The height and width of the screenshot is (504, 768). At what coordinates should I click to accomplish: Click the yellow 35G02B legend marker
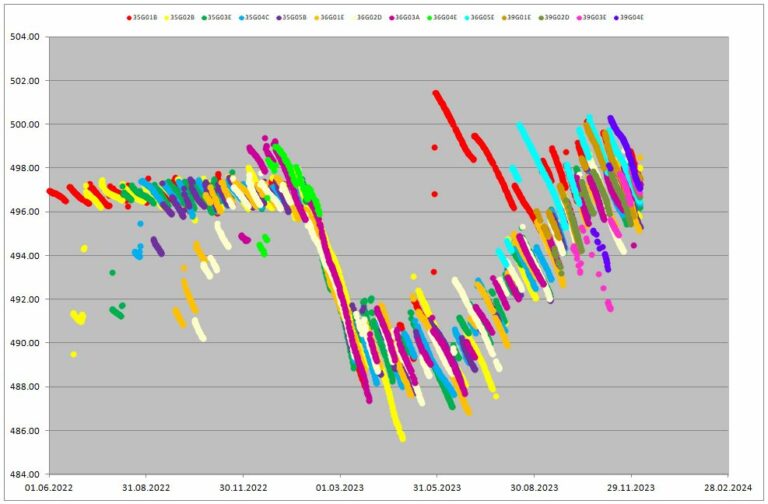tap(164, 18)
